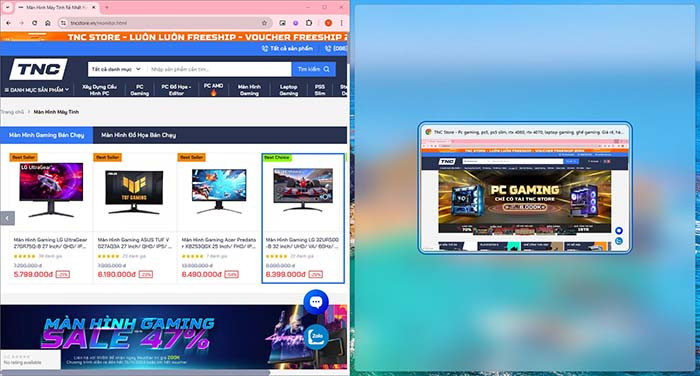
Task: Open the tab search chevron in Chrome
Action: click(x=7, y=8)
